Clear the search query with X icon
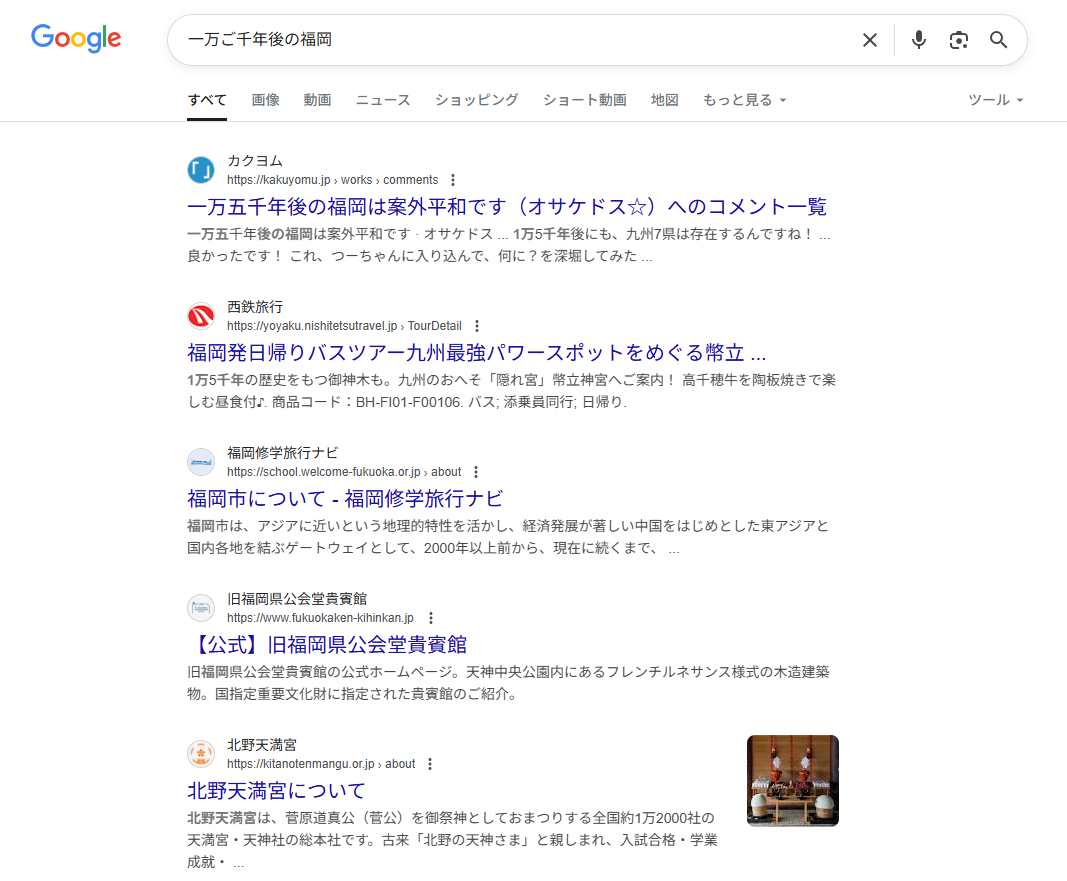Viewport: 1067px width, 881px height. click(x=870, y=40)
